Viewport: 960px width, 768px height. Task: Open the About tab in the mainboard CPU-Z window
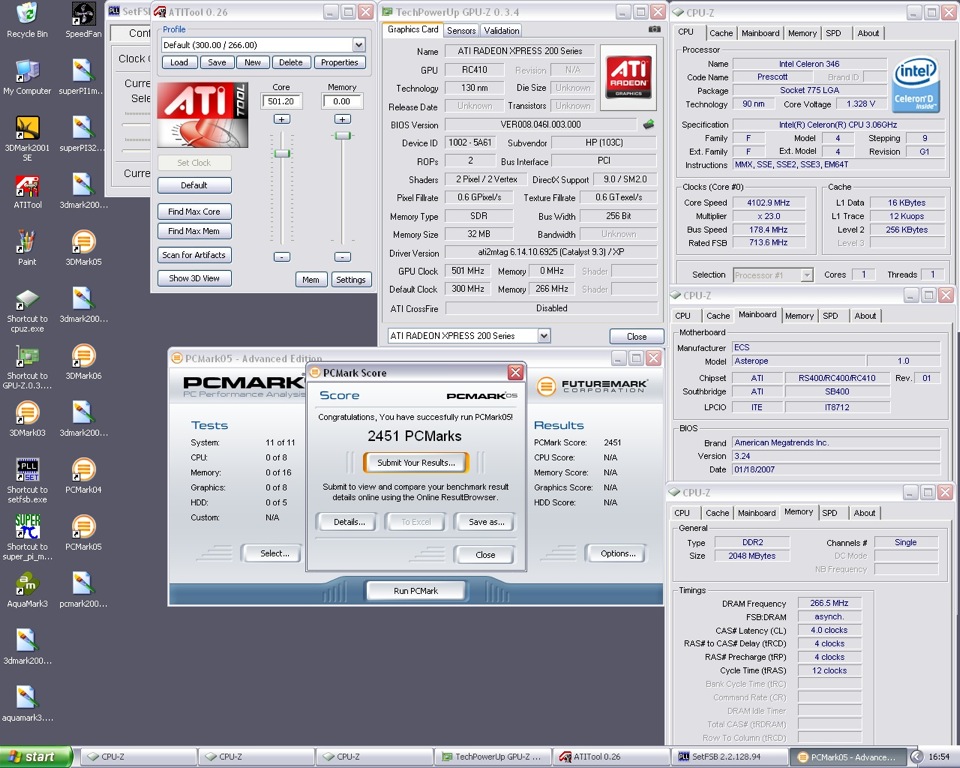(865, 316)
